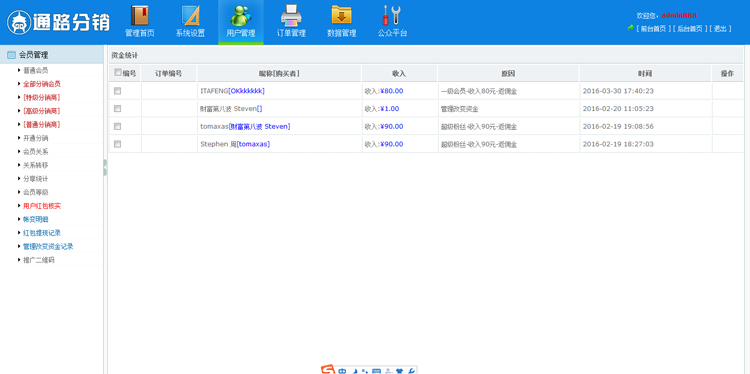Open 订单管理 printer icon
Viewport: 750px width, 374px height.
(291, 15)
